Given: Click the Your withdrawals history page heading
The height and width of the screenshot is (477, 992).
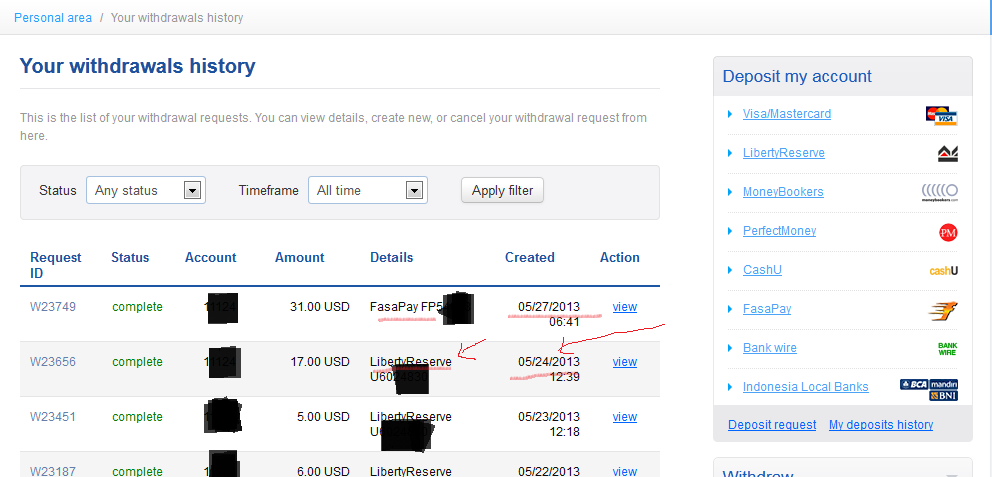Looking at the screenshot, I should tap(137, 66).
